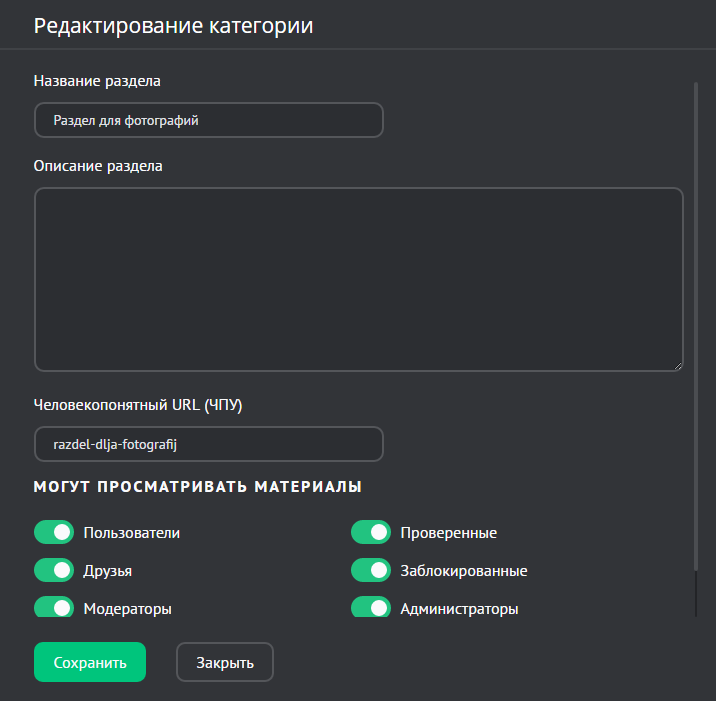Focus the Название раздела text field
This screenshot has width=716, height=701.
[x=209, y=120]
